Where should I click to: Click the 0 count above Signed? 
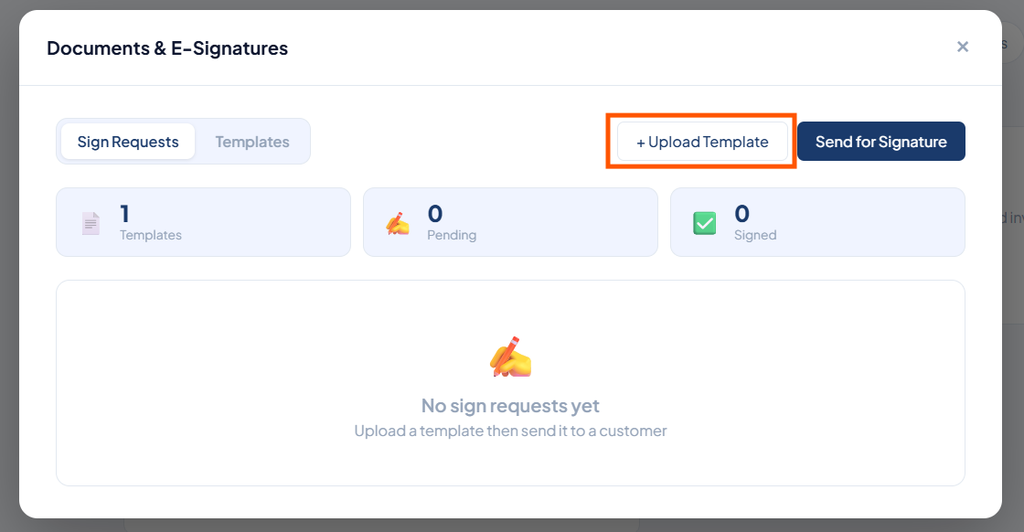pyautogui.click(x=742, y=213)
